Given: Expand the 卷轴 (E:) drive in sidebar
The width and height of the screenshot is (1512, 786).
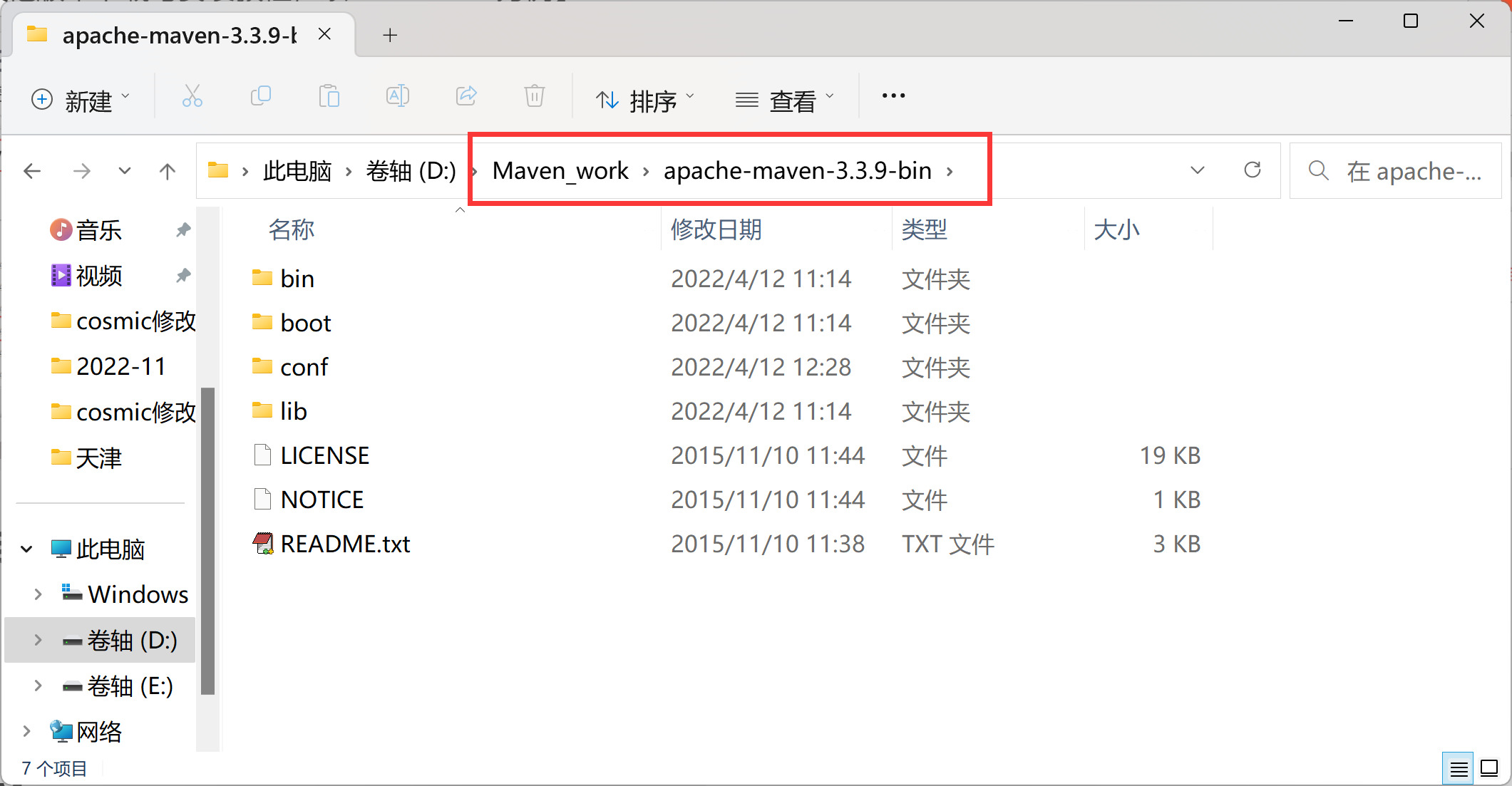Looking at the screenshot, I should pos(37,686).
